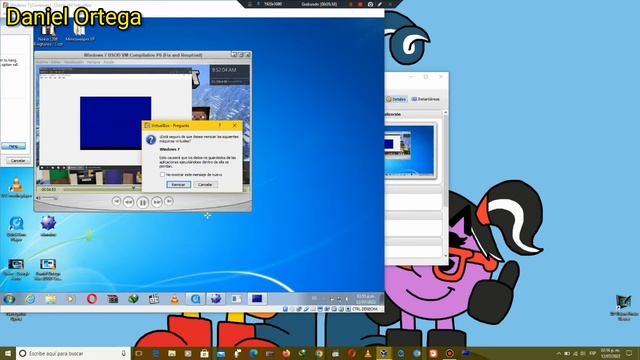Switch to QuickTime on the Windows 7 taskbar
Screen dimensions: 640x360
click(196, 299)
